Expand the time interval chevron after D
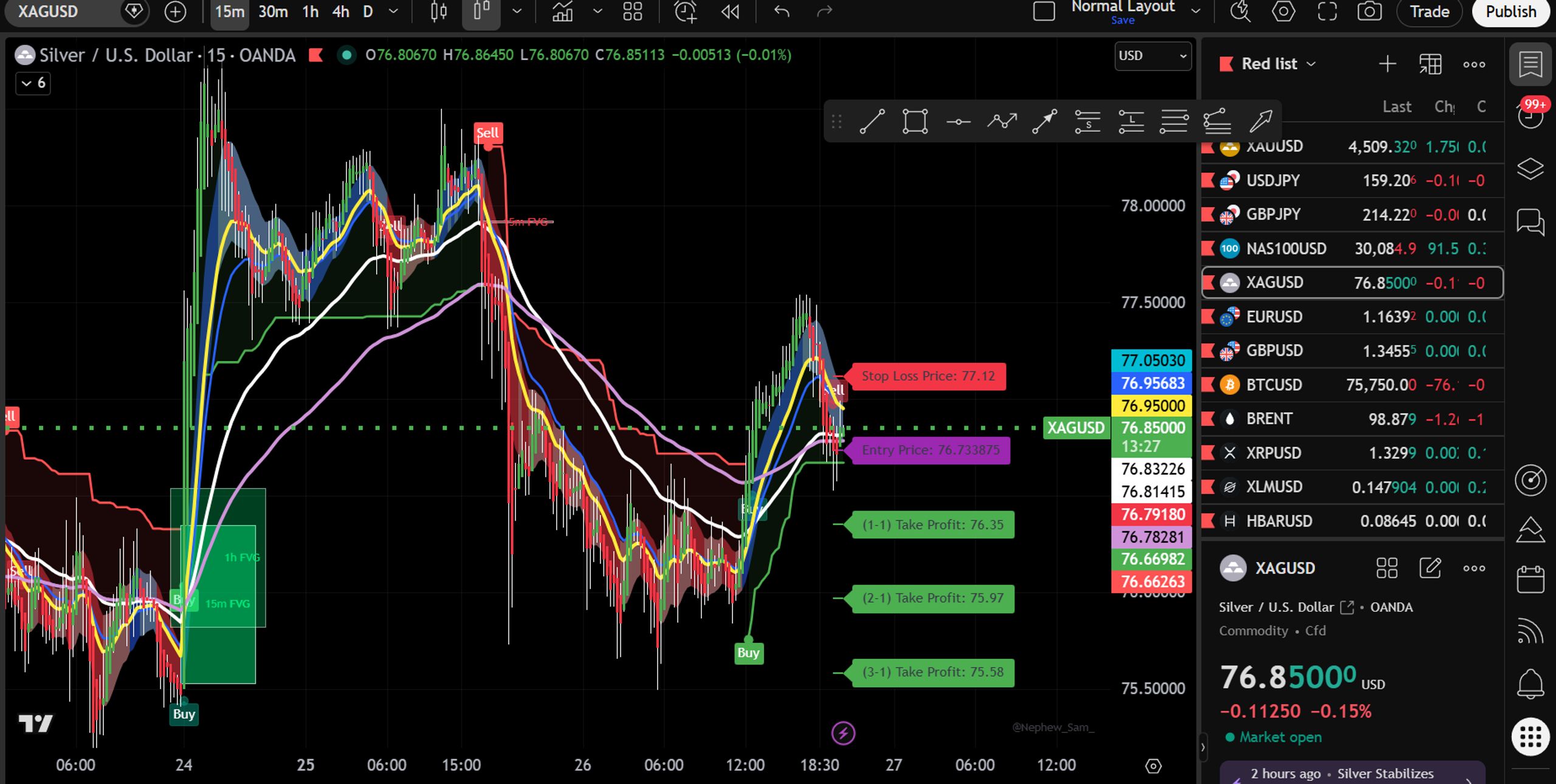 coord(393,12)
